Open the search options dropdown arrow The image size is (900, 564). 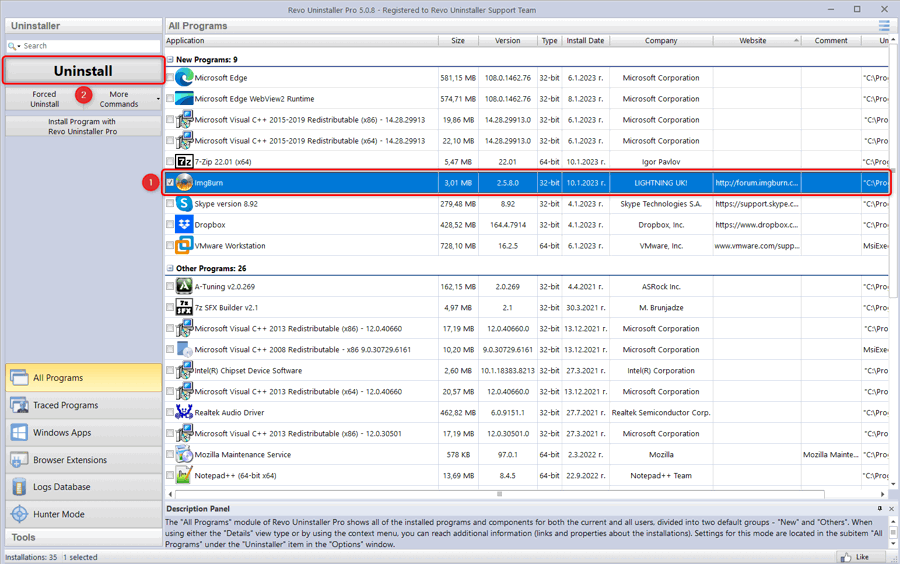pyautogui.click(x=19, y=46)
